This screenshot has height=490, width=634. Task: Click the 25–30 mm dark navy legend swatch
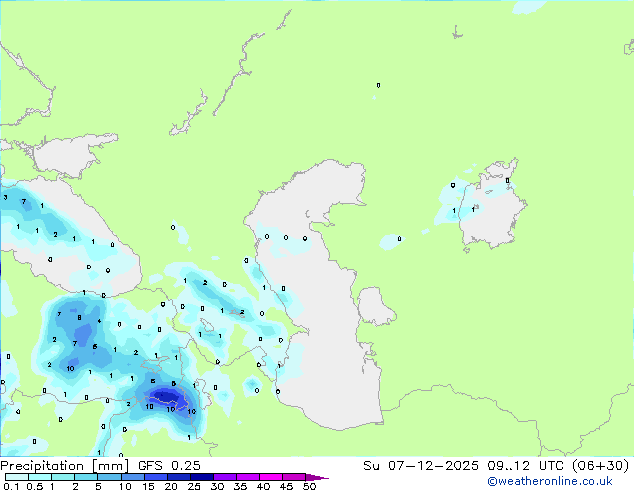click(x=201, y=477)
